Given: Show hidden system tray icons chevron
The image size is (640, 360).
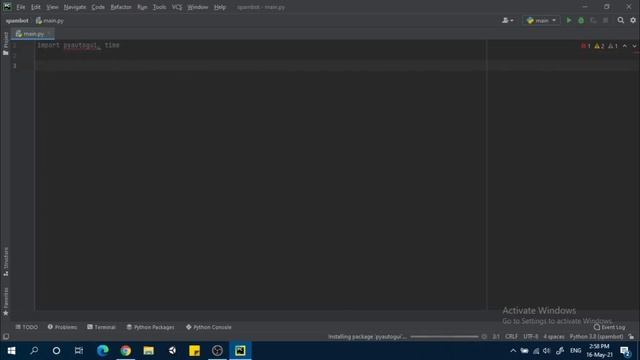Looking at the screenshot, I should click(513, 351).
